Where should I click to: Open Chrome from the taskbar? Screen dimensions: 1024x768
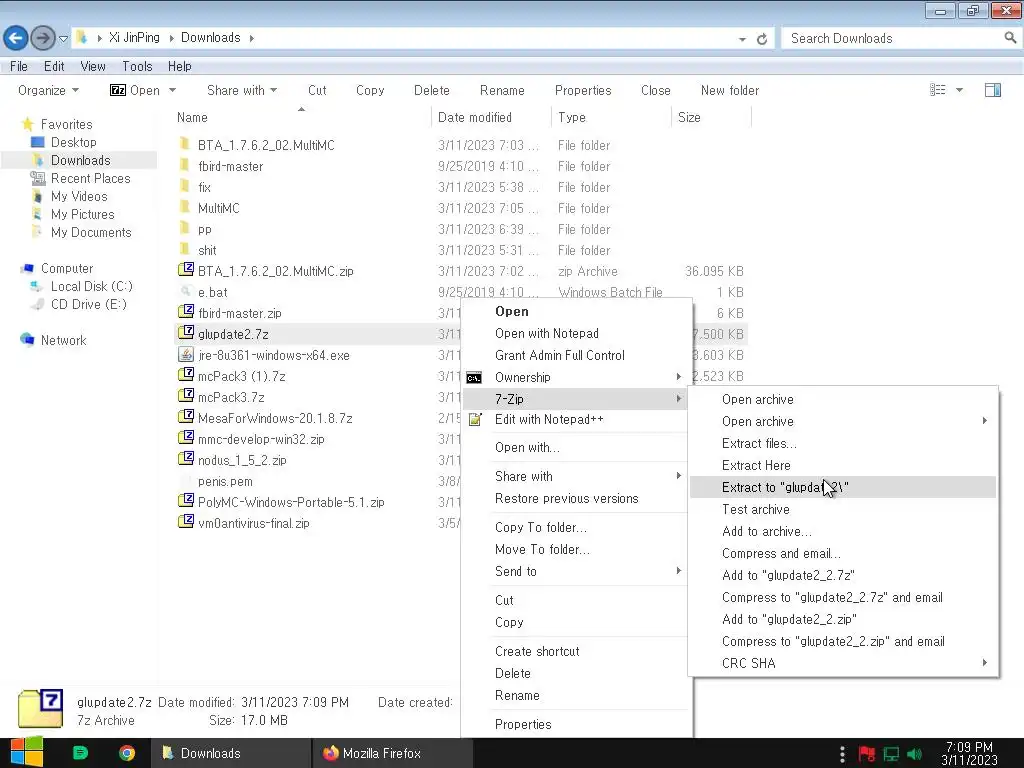[x=127, y=753]
